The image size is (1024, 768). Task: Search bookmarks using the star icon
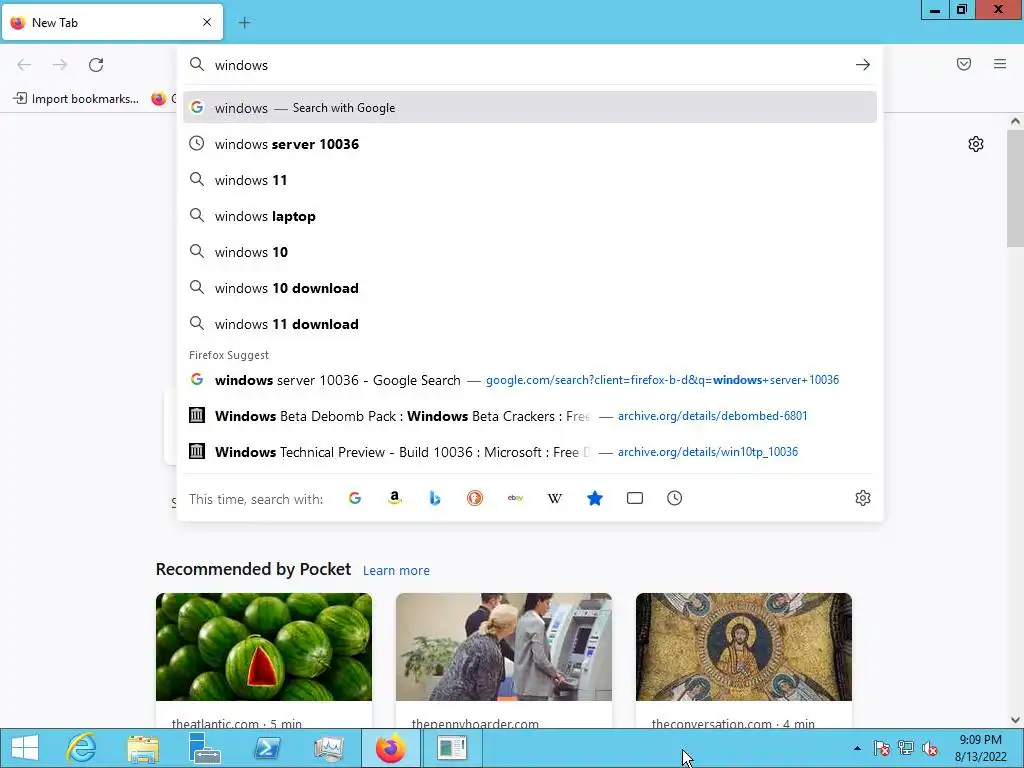(595, 498)
